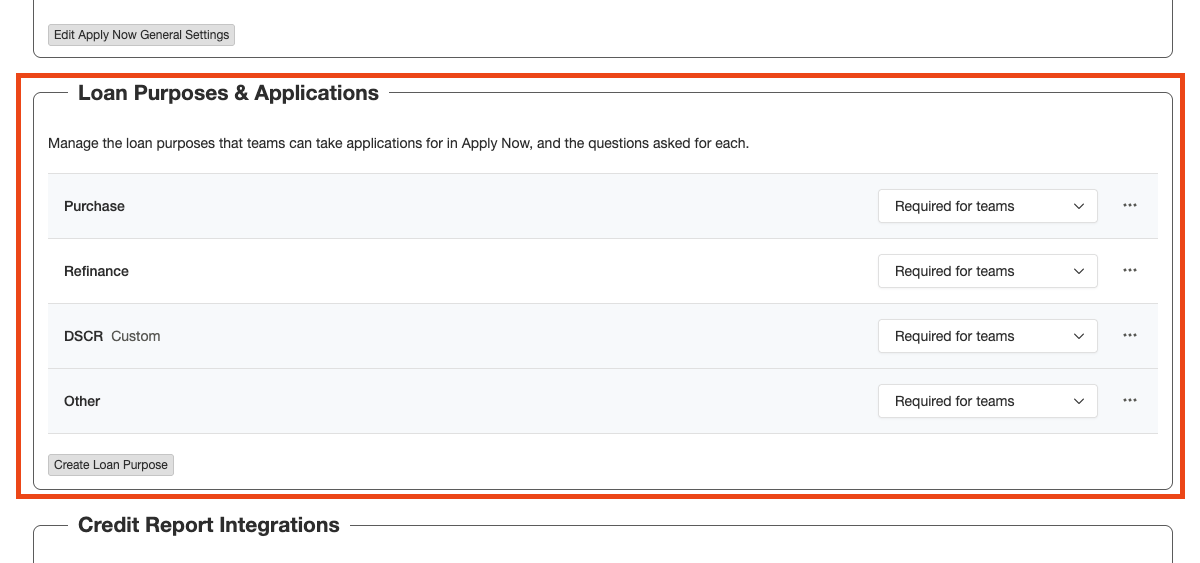
Task: Click the Custom tag beside DSCR
Action: pos(136,336)
